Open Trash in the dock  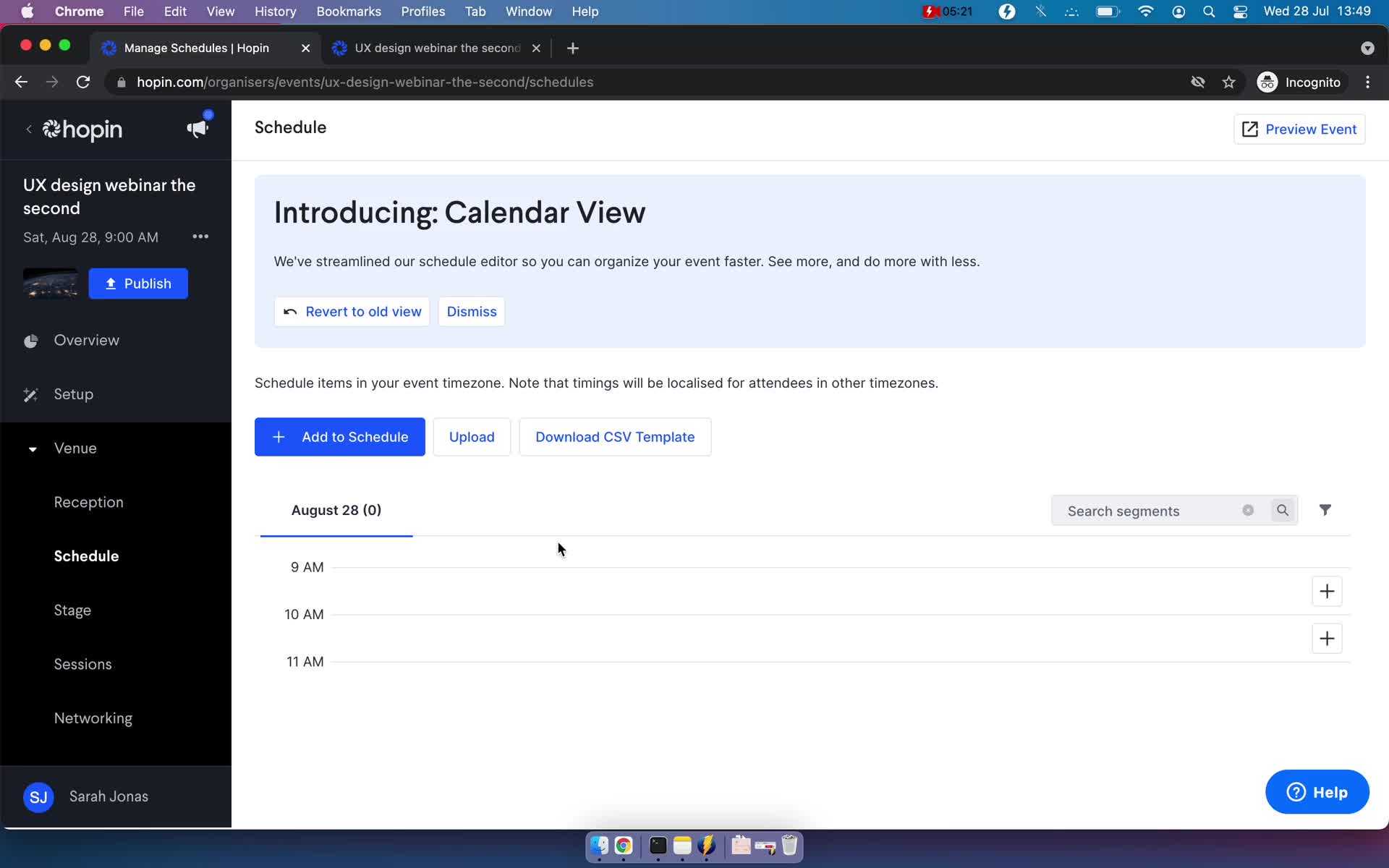[789, 846]
